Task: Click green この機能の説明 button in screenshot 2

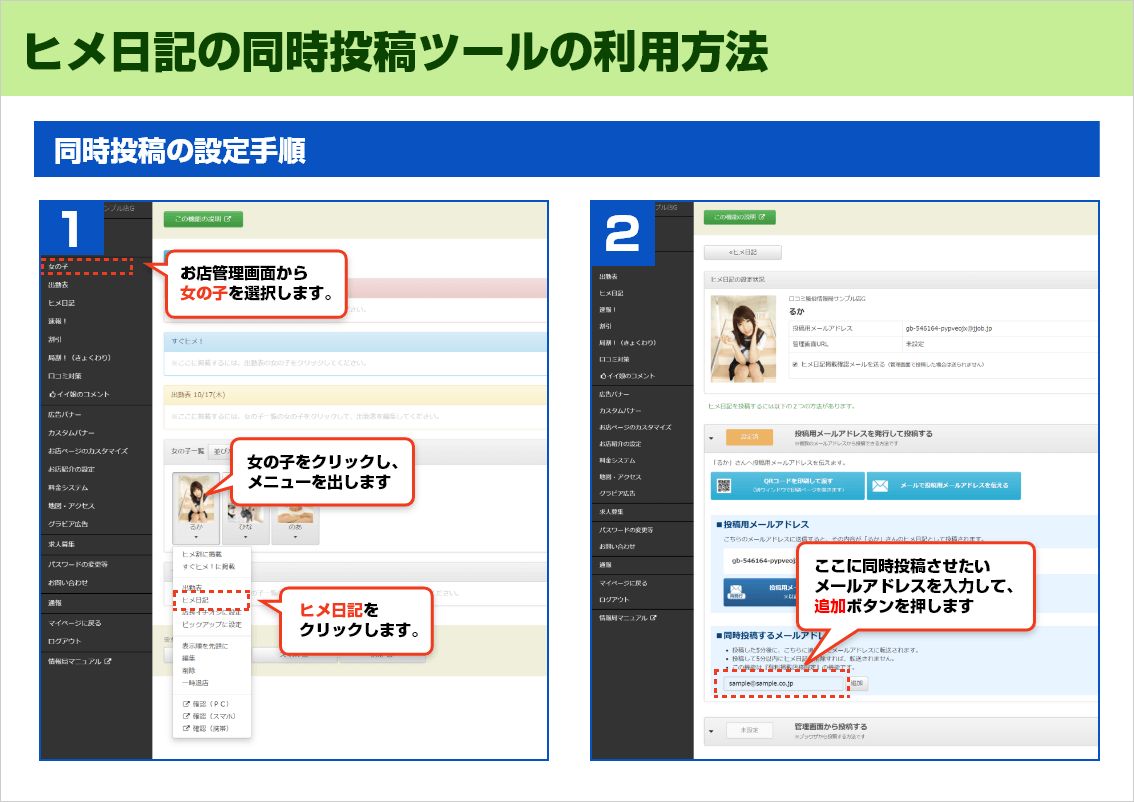Action: coord(740,217)
